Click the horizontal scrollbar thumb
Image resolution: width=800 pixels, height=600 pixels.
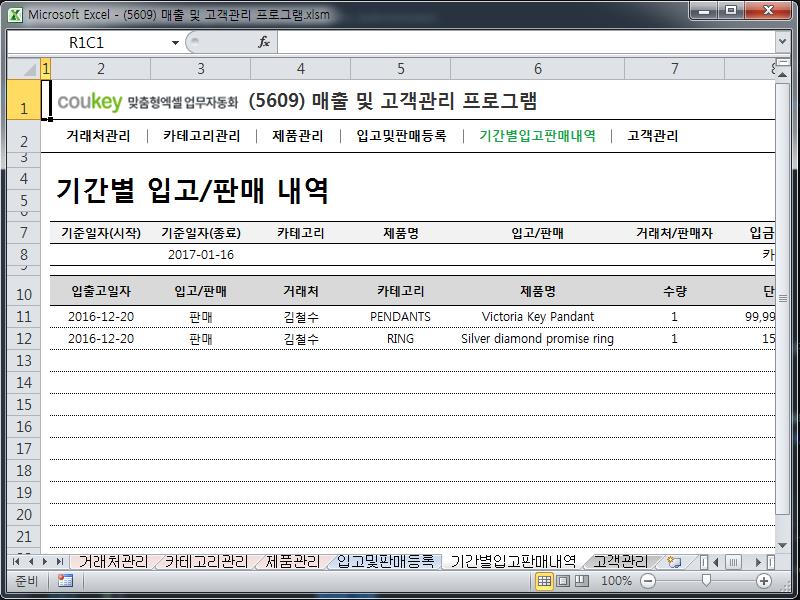pos(733,562)
